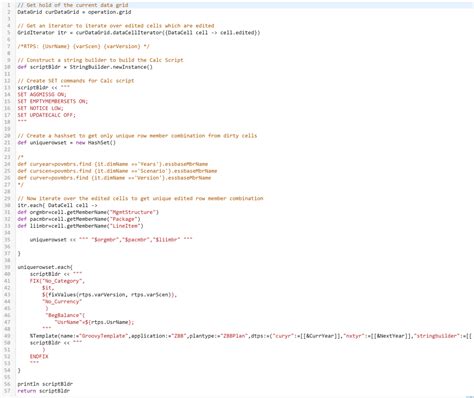
Task: Click the commented 'def curscen' line
Action: coord(117,171)
